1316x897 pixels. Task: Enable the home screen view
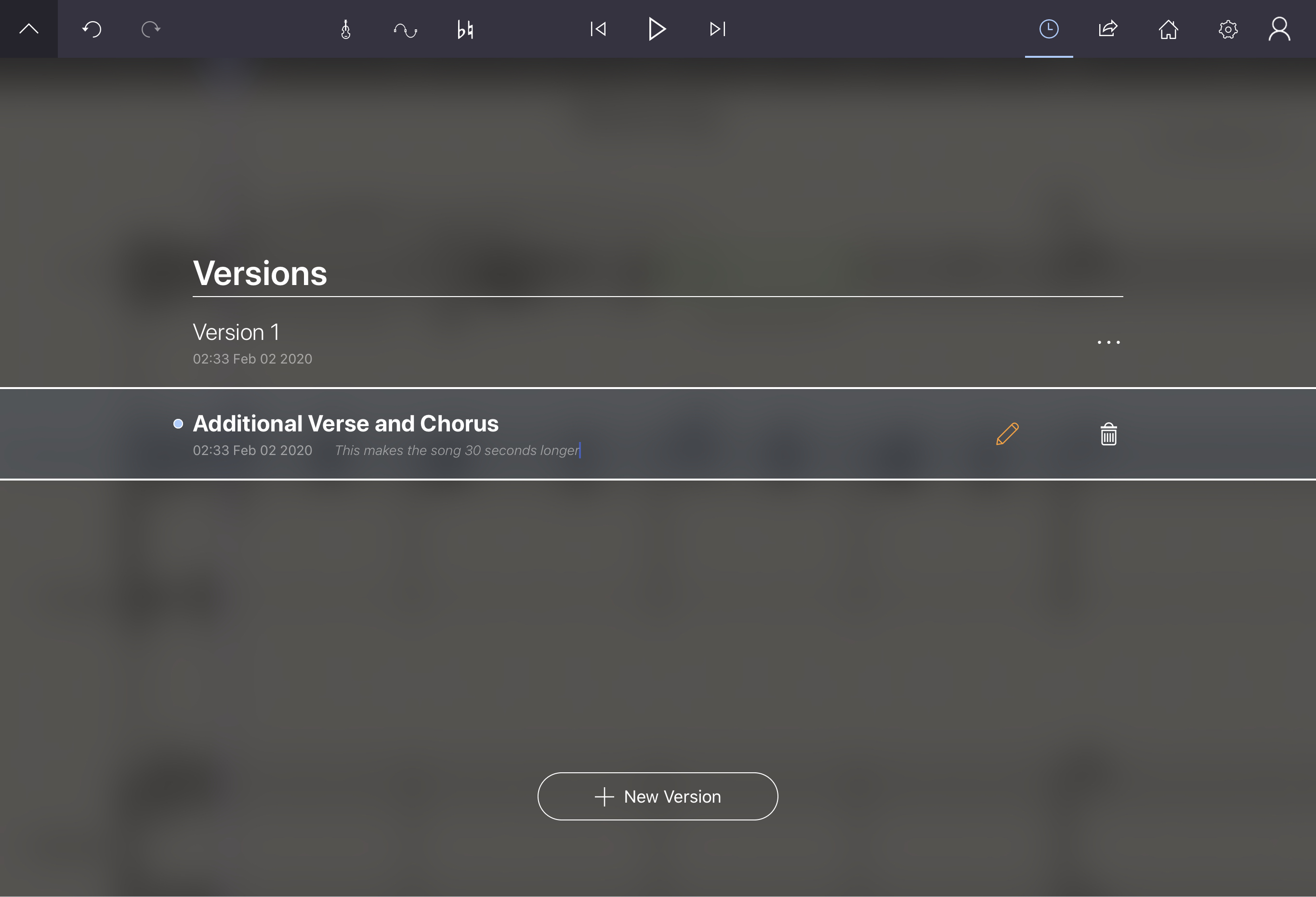(1168, 29)
